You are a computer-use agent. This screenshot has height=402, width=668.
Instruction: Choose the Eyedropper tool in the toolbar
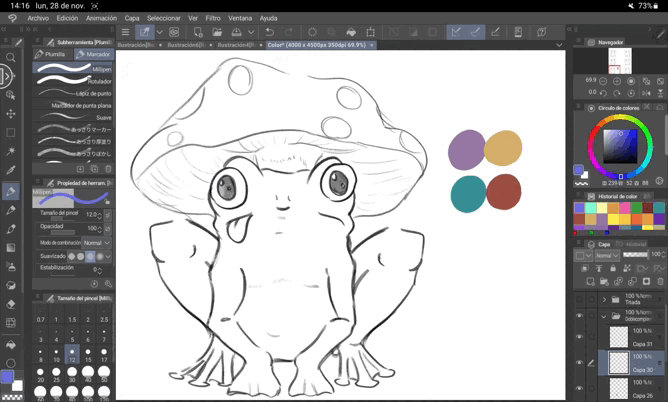point(11,170)
